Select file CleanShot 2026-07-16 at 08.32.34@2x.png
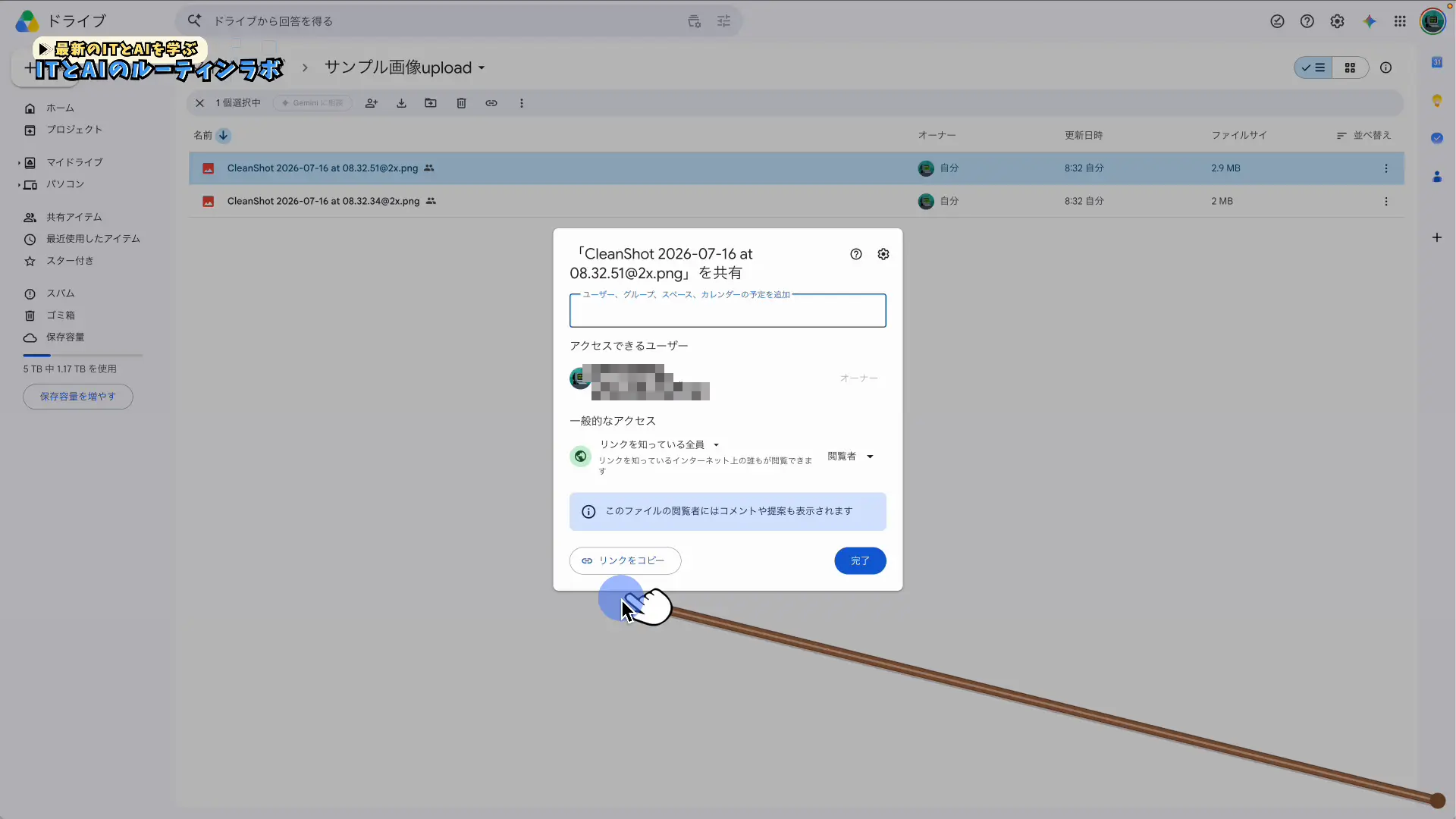 click(796, 202)
